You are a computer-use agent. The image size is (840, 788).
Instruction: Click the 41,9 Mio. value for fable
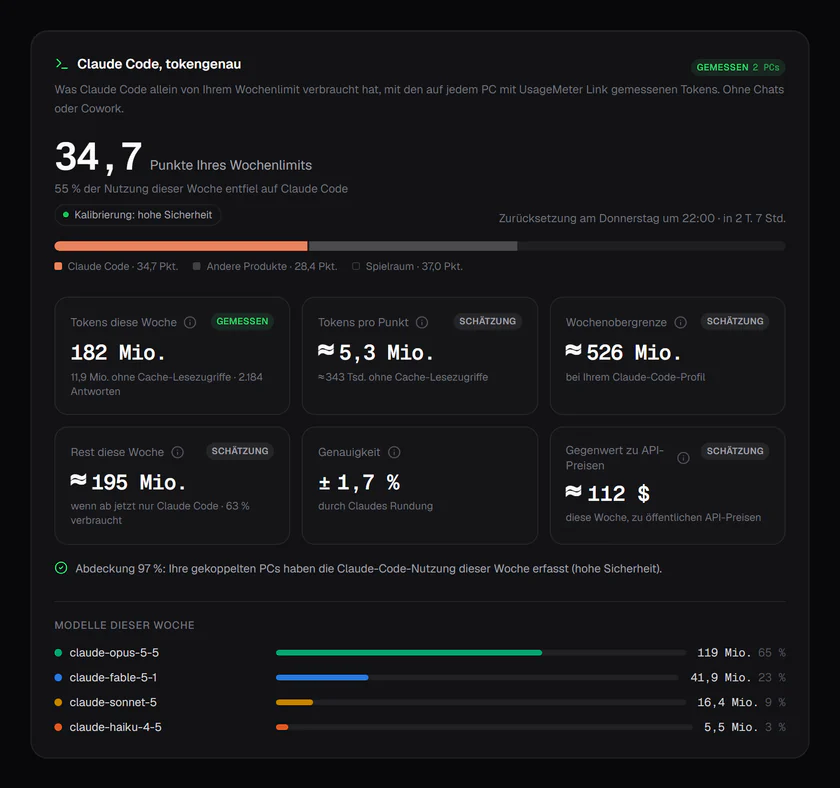721,677
